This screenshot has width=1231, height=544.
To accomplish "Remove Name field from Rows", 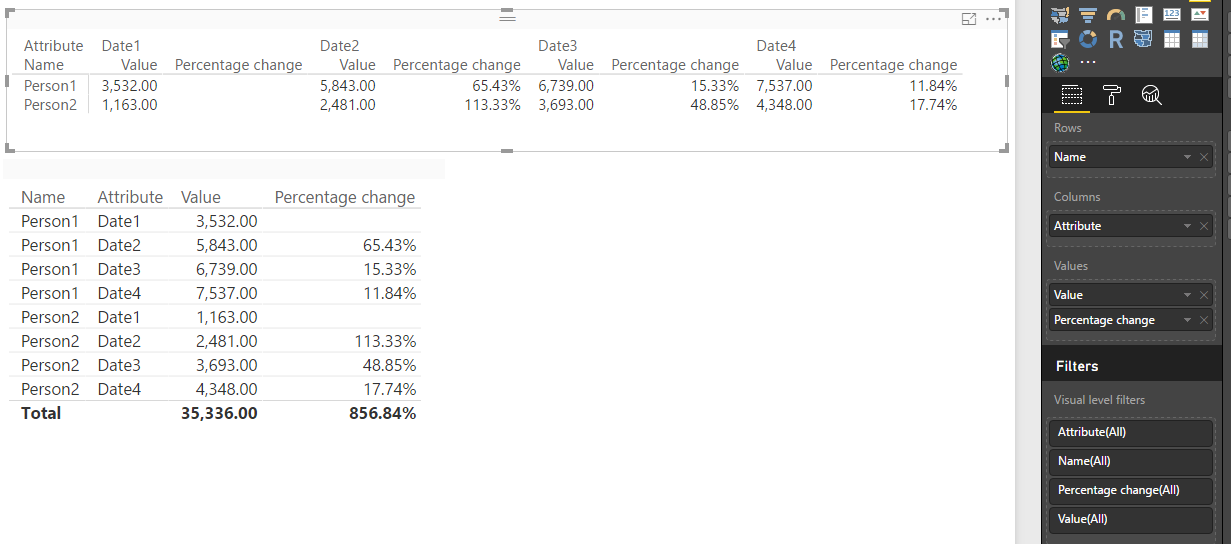I will [x=1204, y=157].
